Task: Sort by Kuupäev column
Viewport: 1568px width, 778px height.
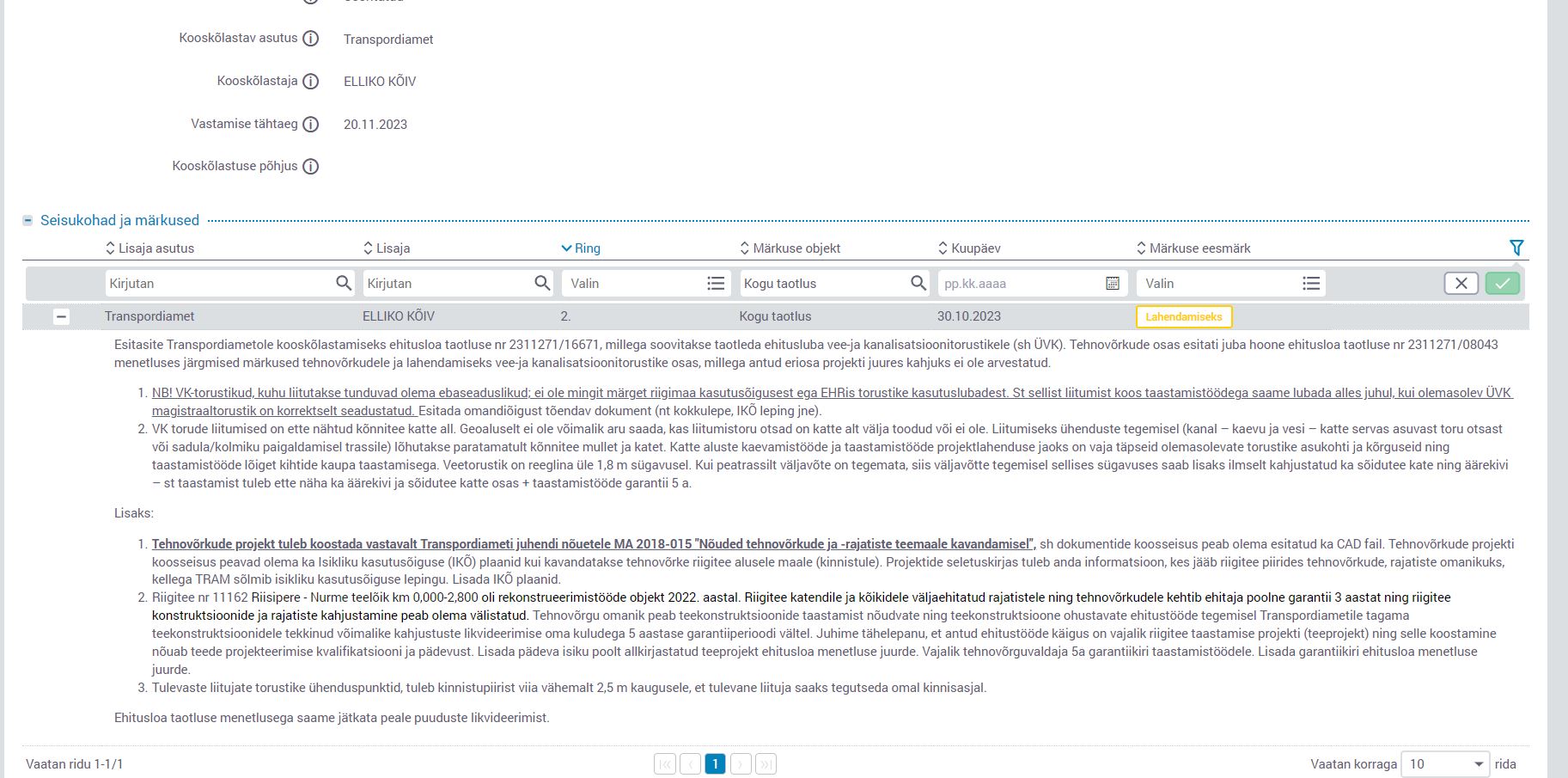Action: pyautogui.click(x=969, y=248)
